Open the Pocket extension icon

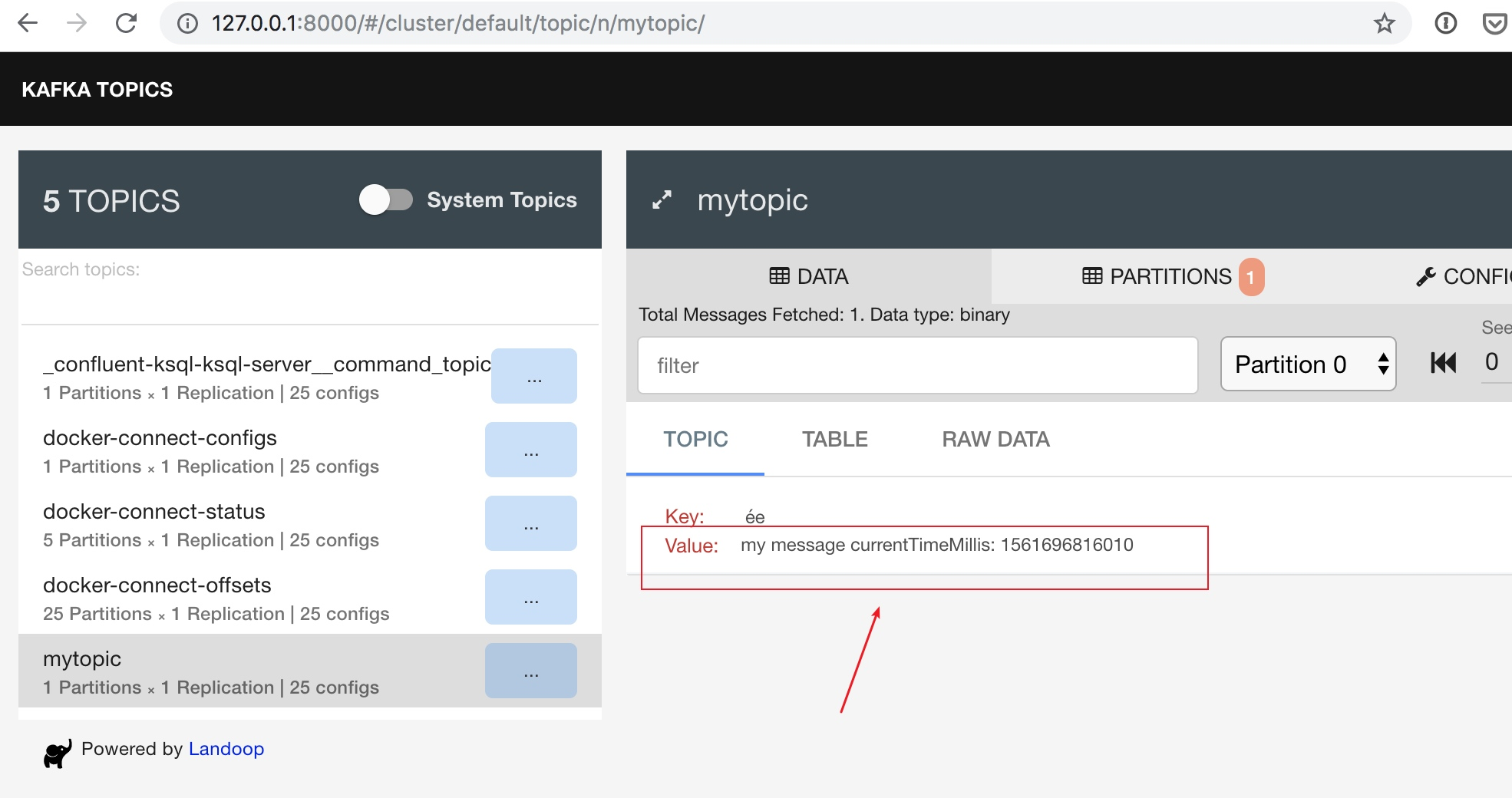coord(1494,24)
